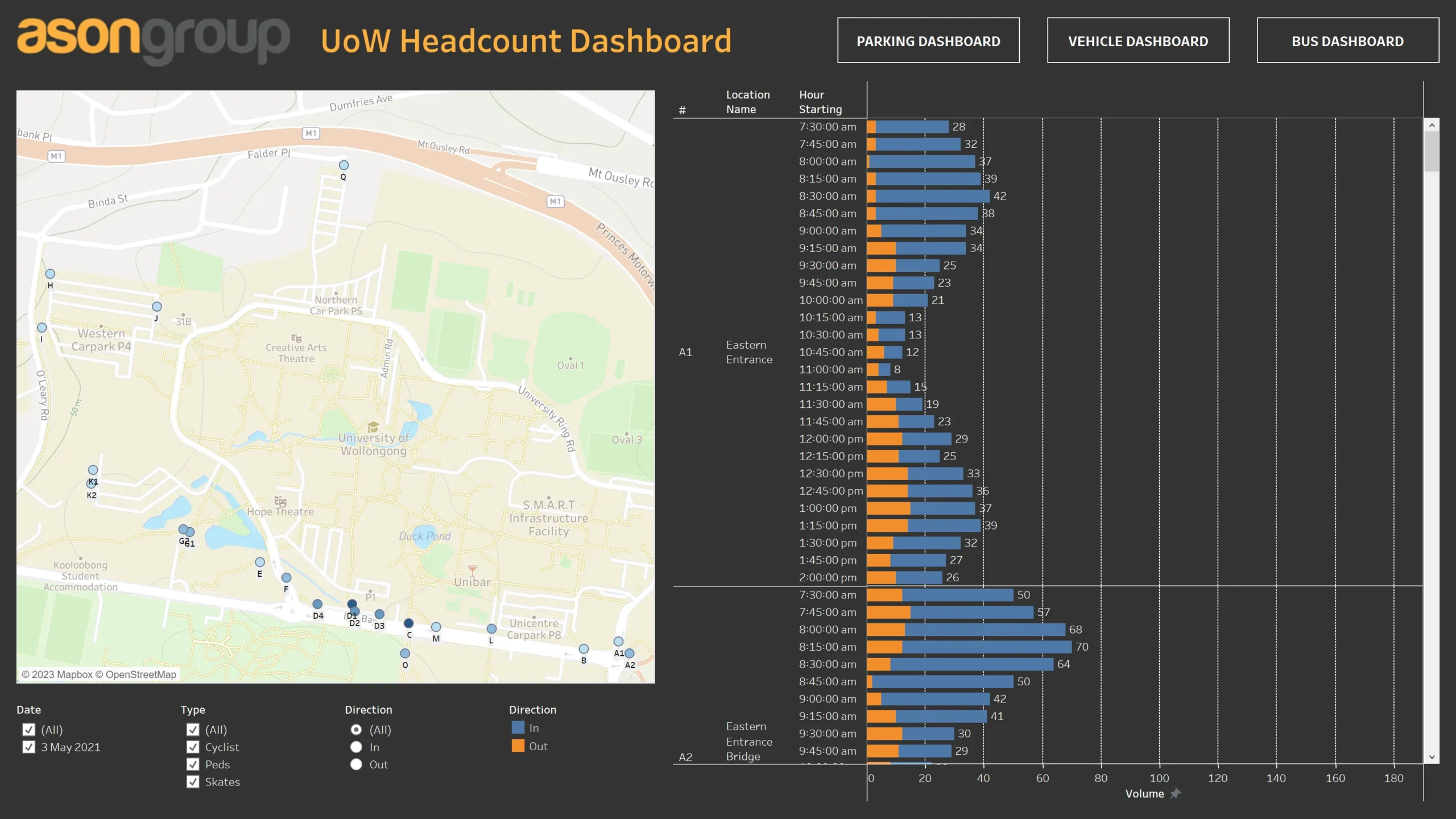
Task: Select map marker M
Action: pyautogui.click(x=436, y=627)
